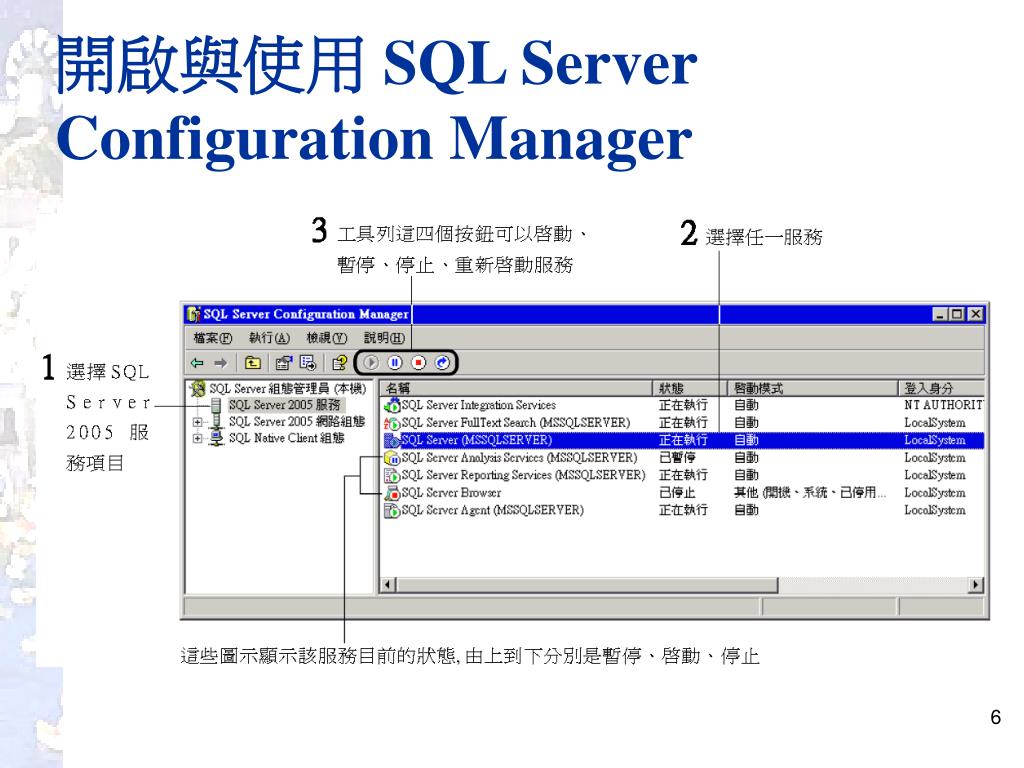Click the horizontal scrollbar left arrow
This screenshot has width=1024, height=768.
(388, 584)
